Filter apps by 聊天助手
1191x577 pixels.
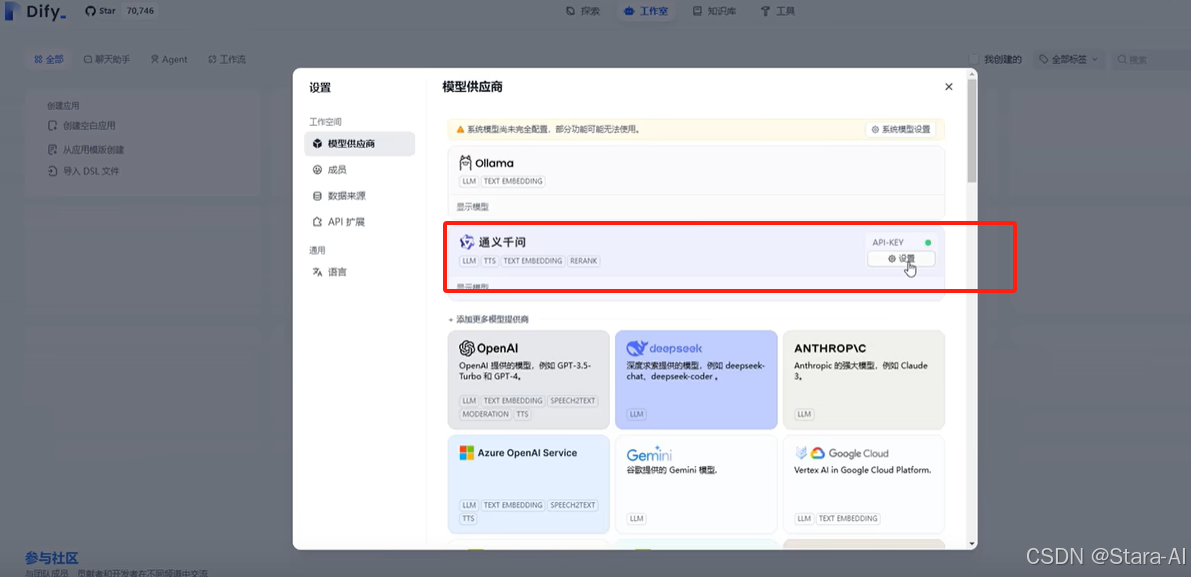pos(107,59)
